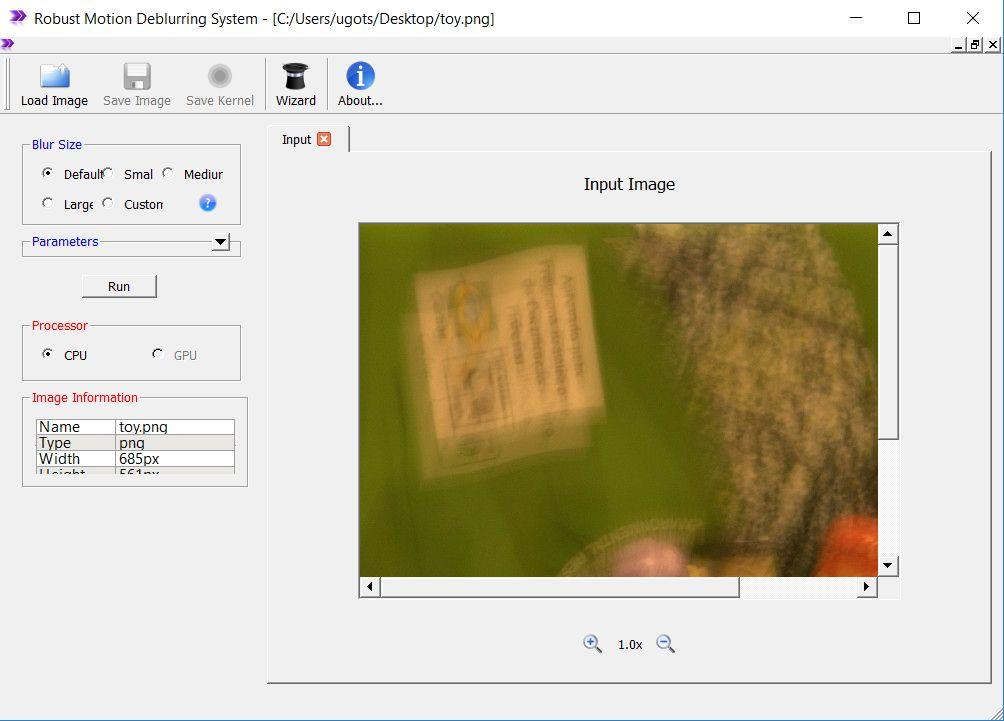Minimize the inner document window
Viewport: 1004px width, 721px height.
coord(959,45)
